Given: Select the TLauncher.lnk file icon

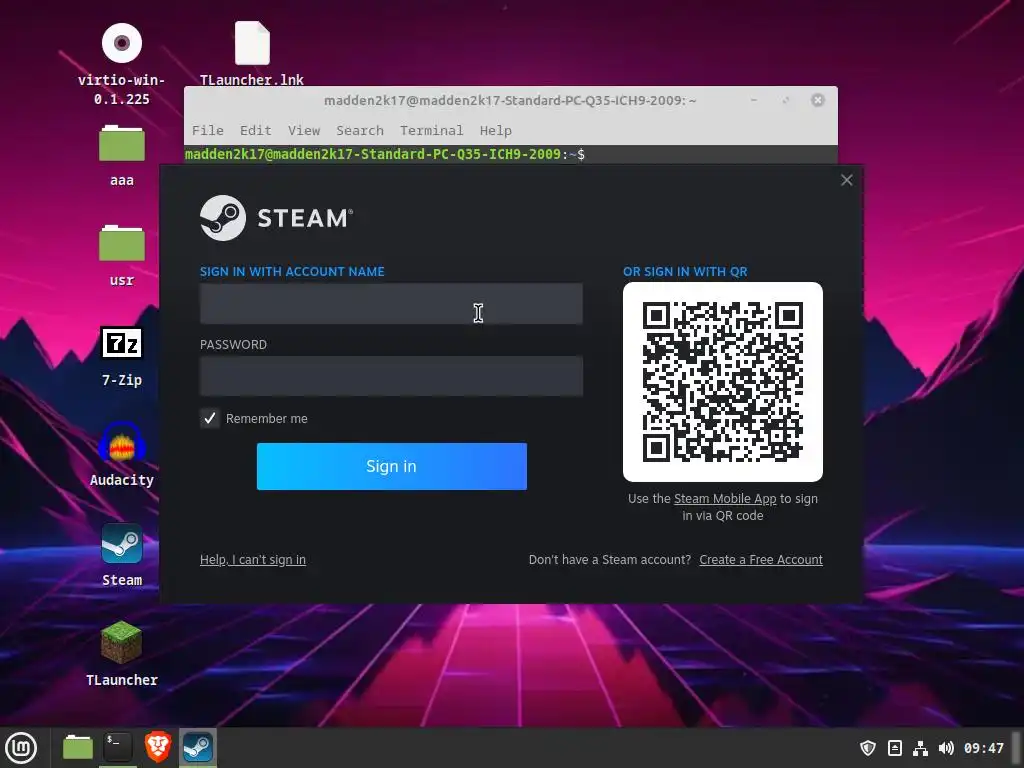Looking at the screenshot, I should (x=252, y=43).
